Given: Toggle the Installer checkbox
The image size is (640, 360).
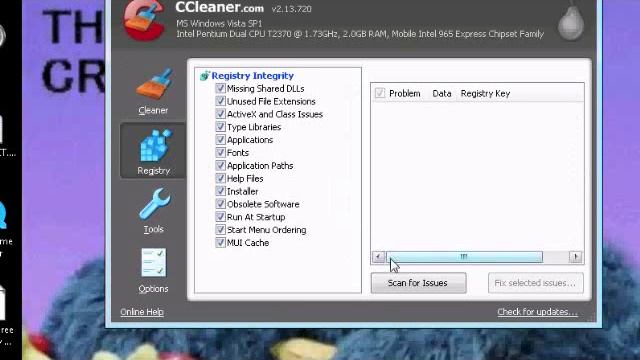Looking at the screenshot, I should pos(220,191).
